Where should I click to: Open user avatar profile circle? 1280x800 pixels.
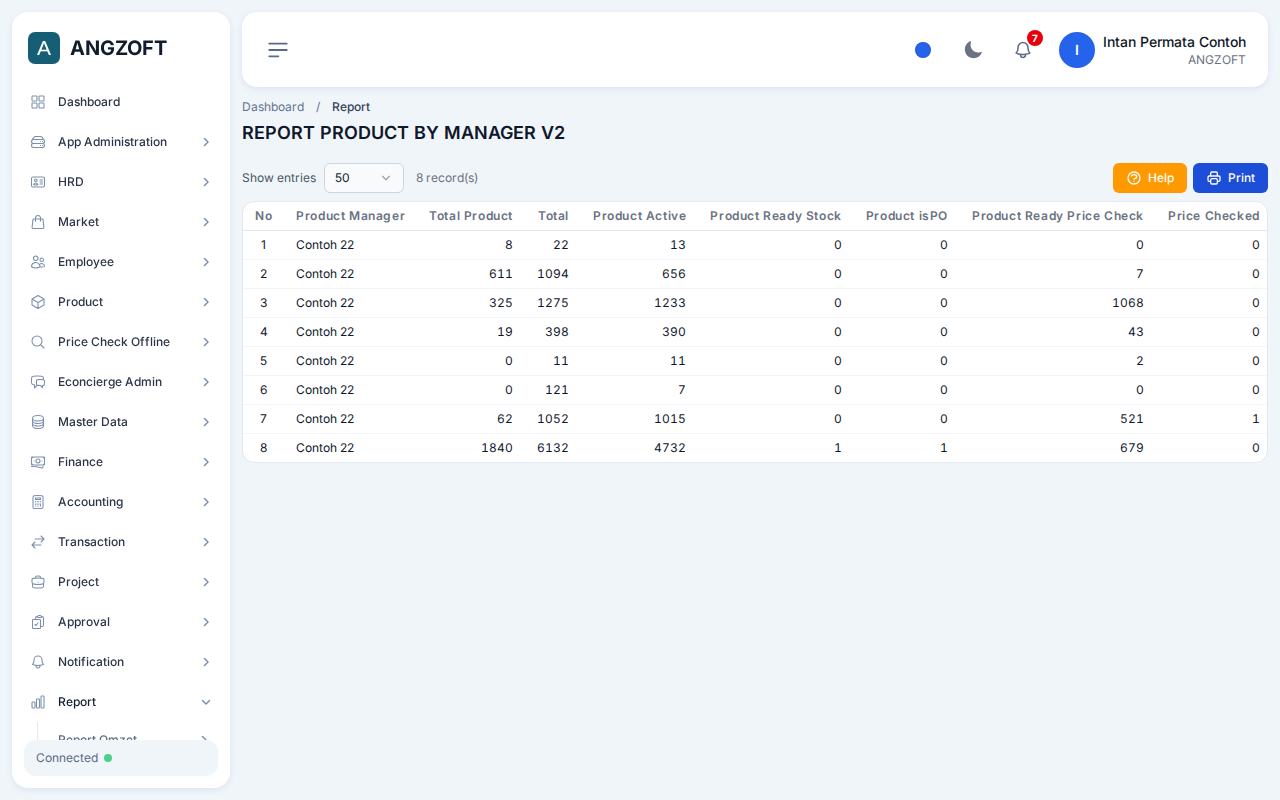[x=1077, y=50]
